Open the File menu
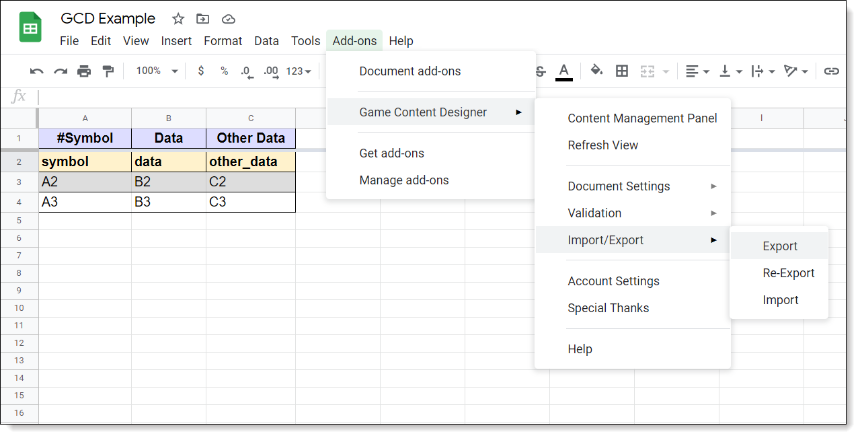 click(69, 41)
